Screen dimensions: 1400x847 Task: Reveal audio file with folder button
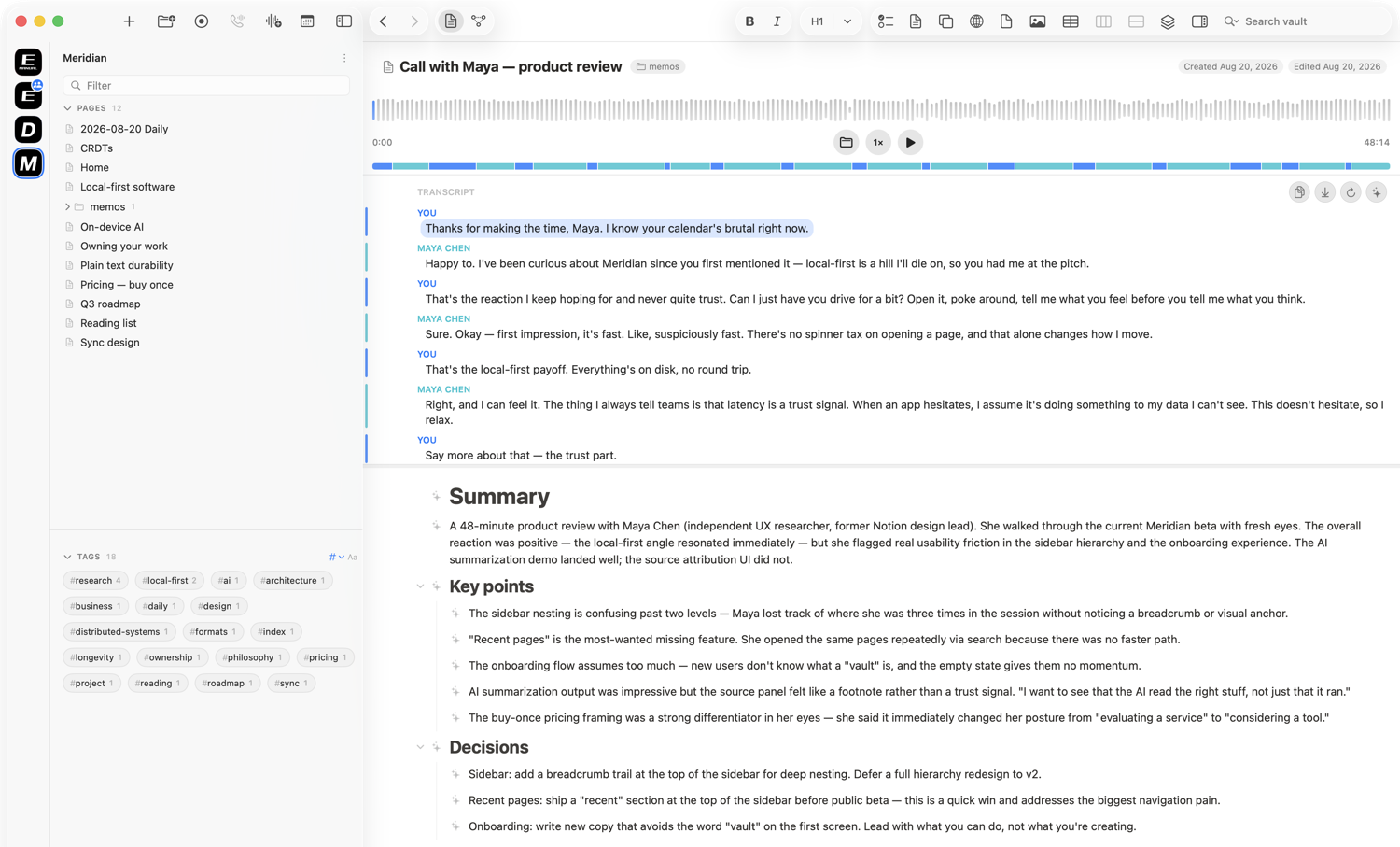point(846,143)
